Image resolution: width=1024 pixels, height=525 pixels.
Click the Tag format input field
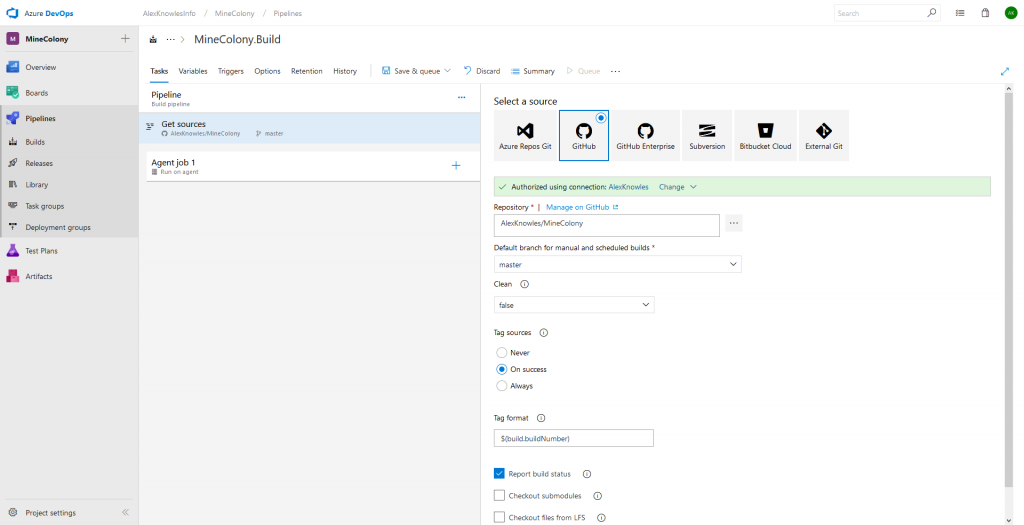click(574, 438)
